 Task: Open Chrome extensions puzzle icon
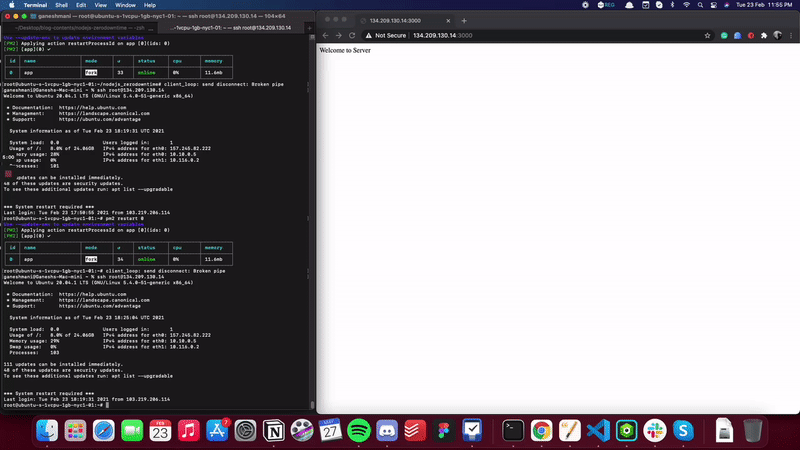coord(762,34)
